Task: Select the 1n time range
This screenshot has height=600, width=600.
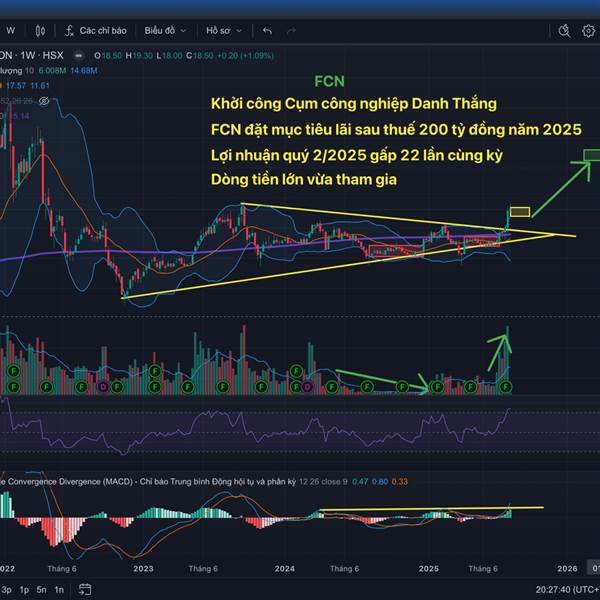Action: click(59, 590)
